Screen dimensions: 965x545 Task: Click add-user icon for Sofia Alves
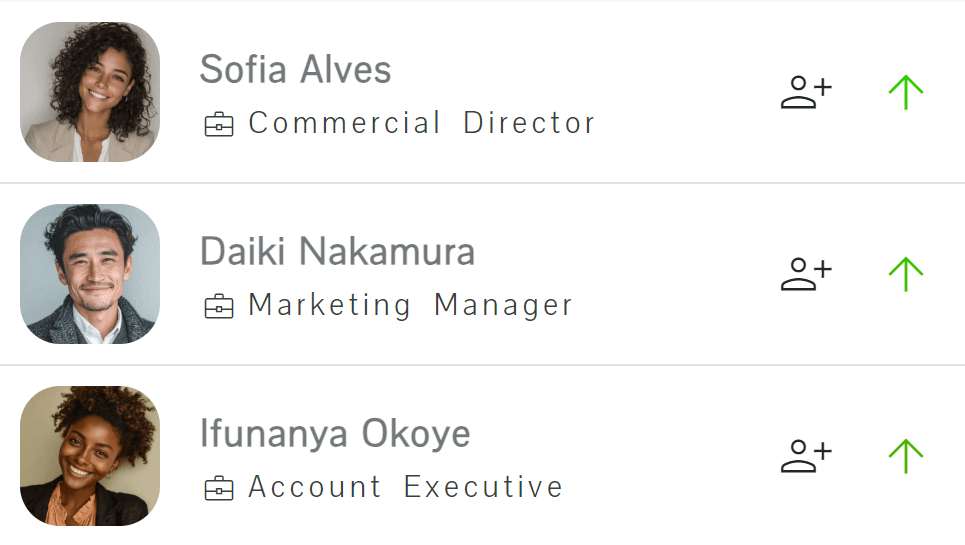point(806,92)
